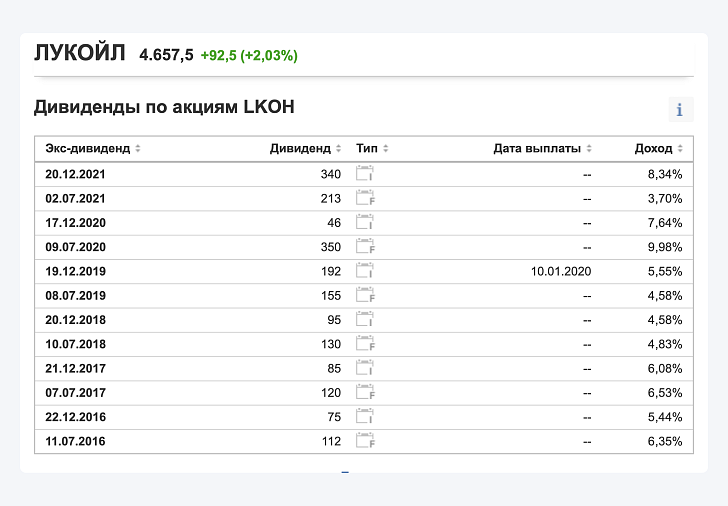The height and width of the screenshot is (506, 728).
Task: Select the 20.12.2021 ex-dividend date
Action: point(75,174)
